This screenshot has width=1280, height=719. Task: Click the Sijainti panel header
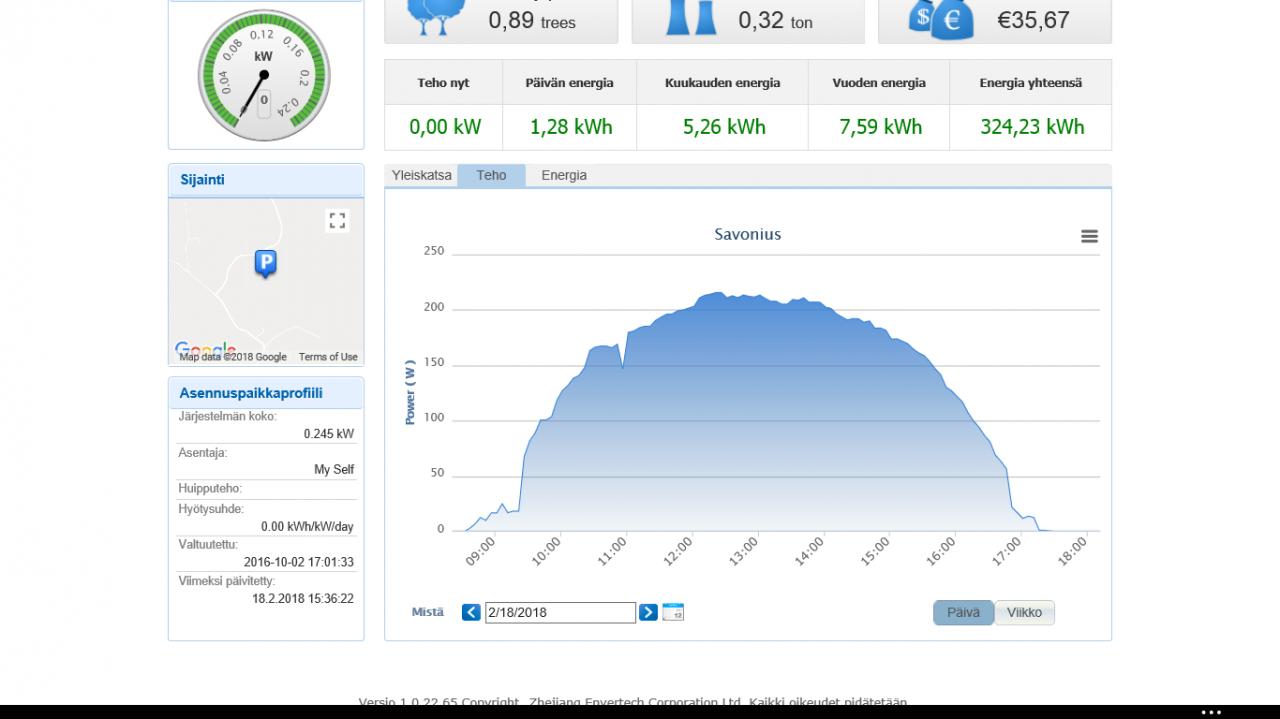tap(266, 180)
